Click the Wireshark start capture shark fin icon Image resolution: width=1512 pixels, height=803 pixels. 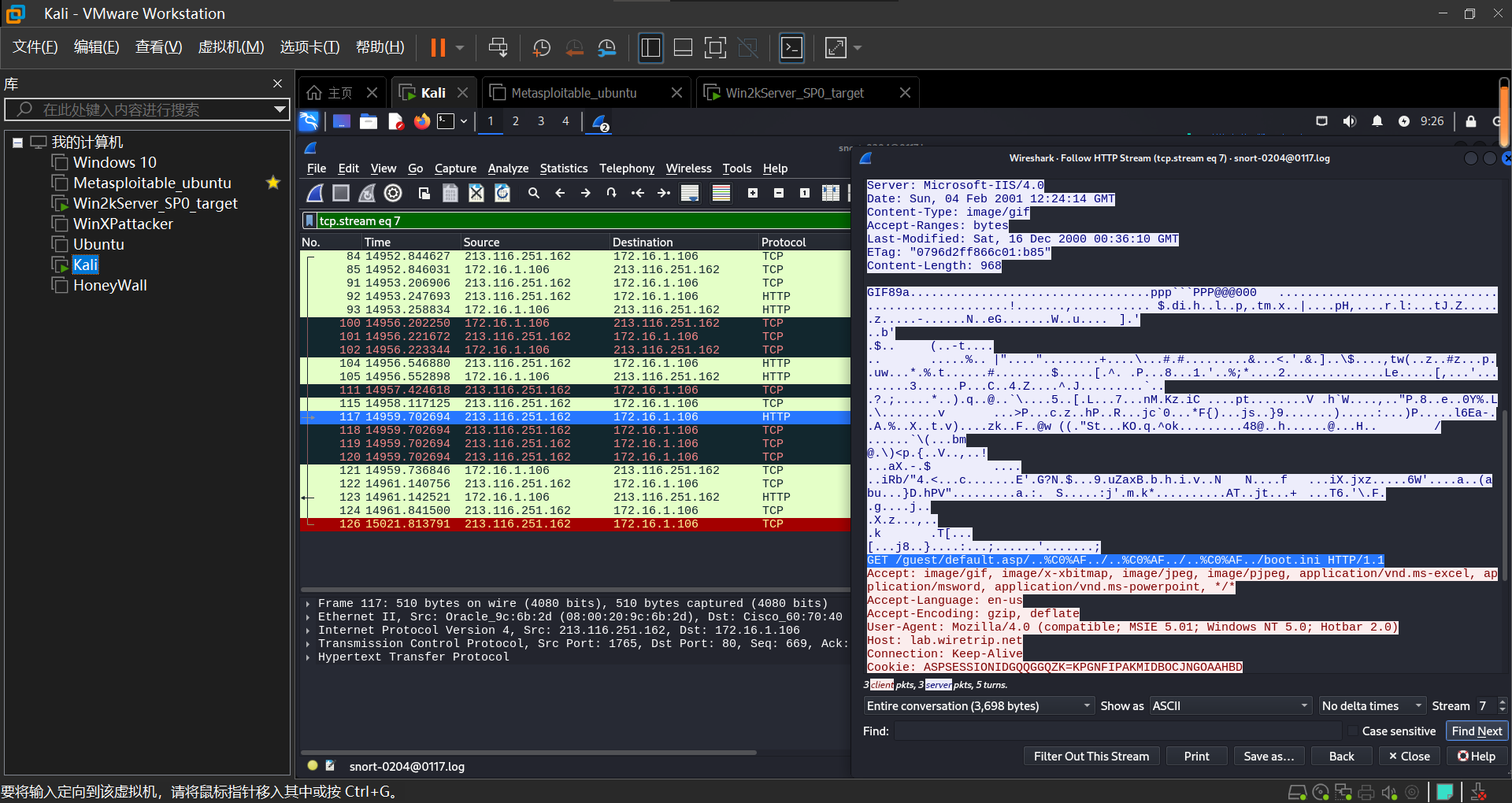click(315, 193)
